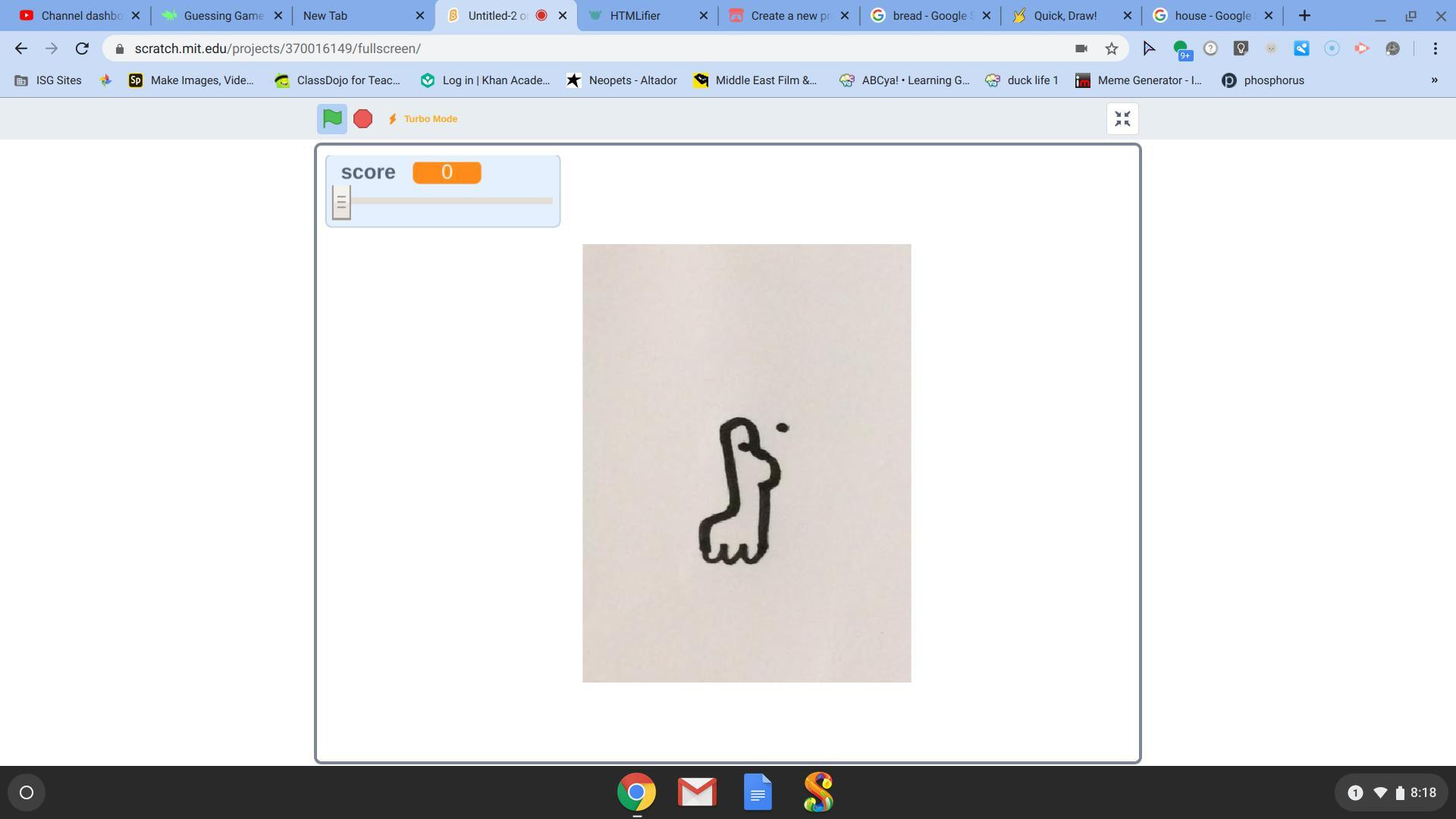Show more bookmarks with the chevron
The height and width of the screenshot is (819, 1456).
[x=1434, y=80]
